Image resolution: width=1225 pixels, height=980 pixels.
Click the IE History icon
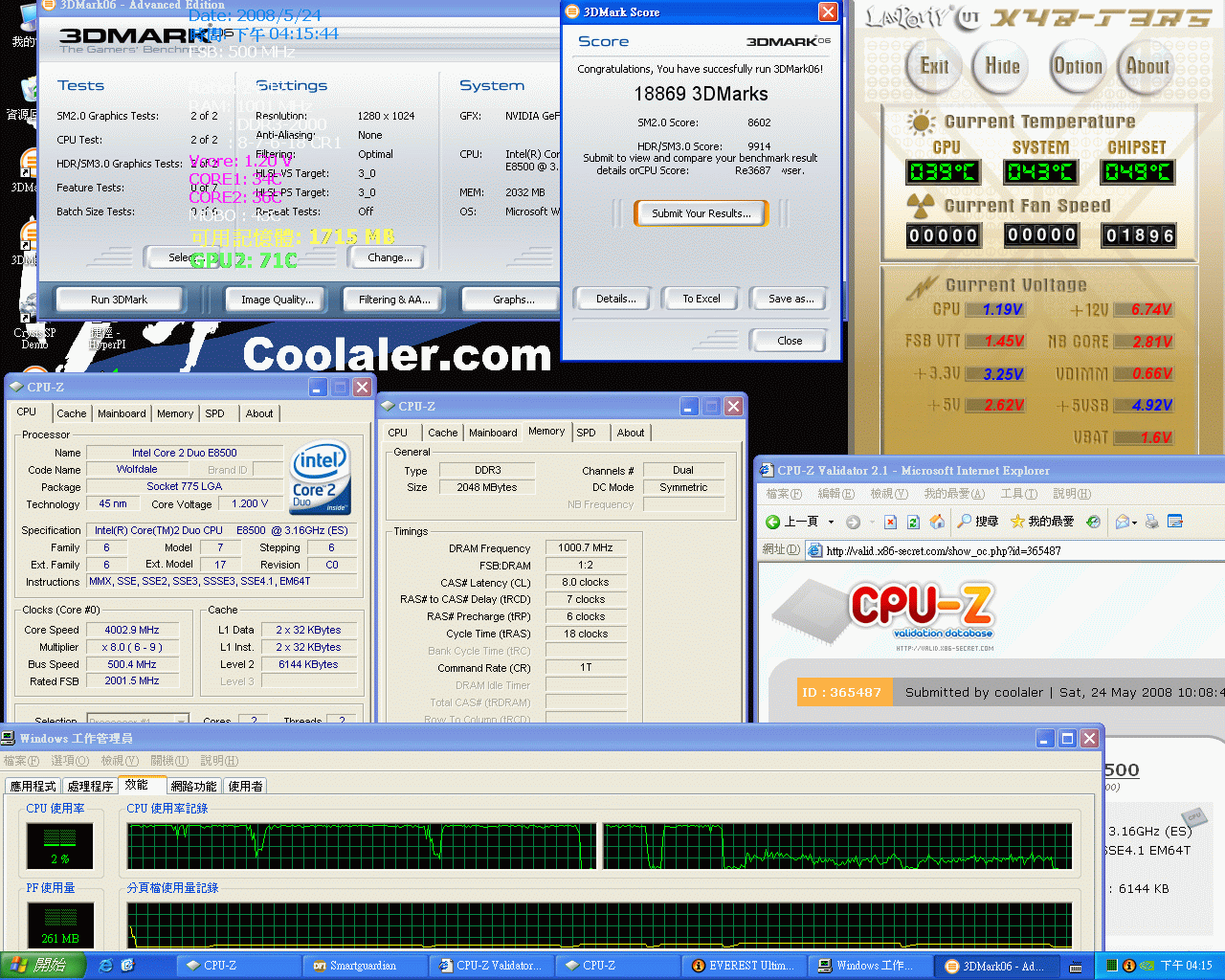(x=1093, y=522)
